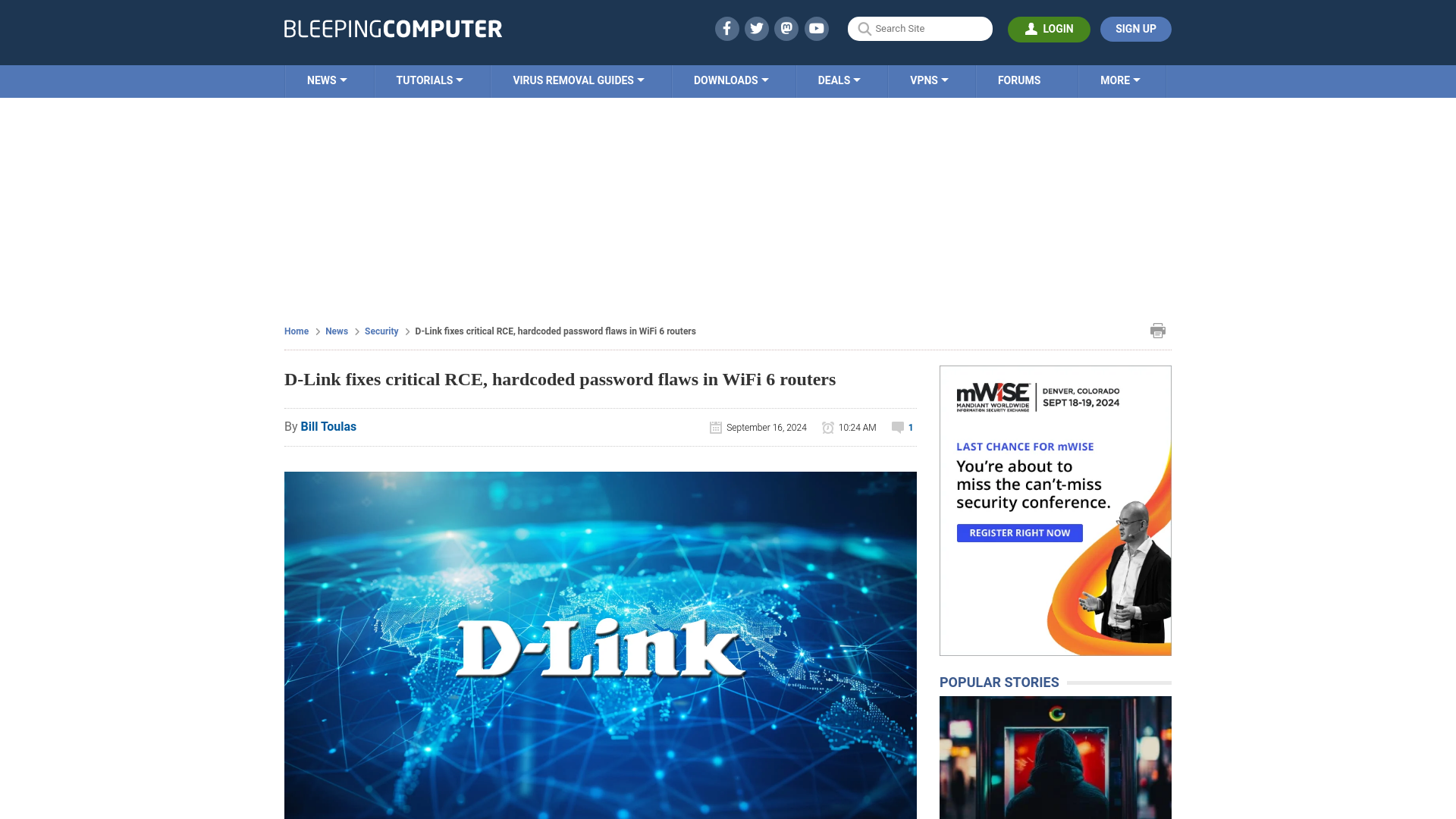1456x819 pixels.
Task: Click the SIGN UP button
Action: pos(1135,28)
